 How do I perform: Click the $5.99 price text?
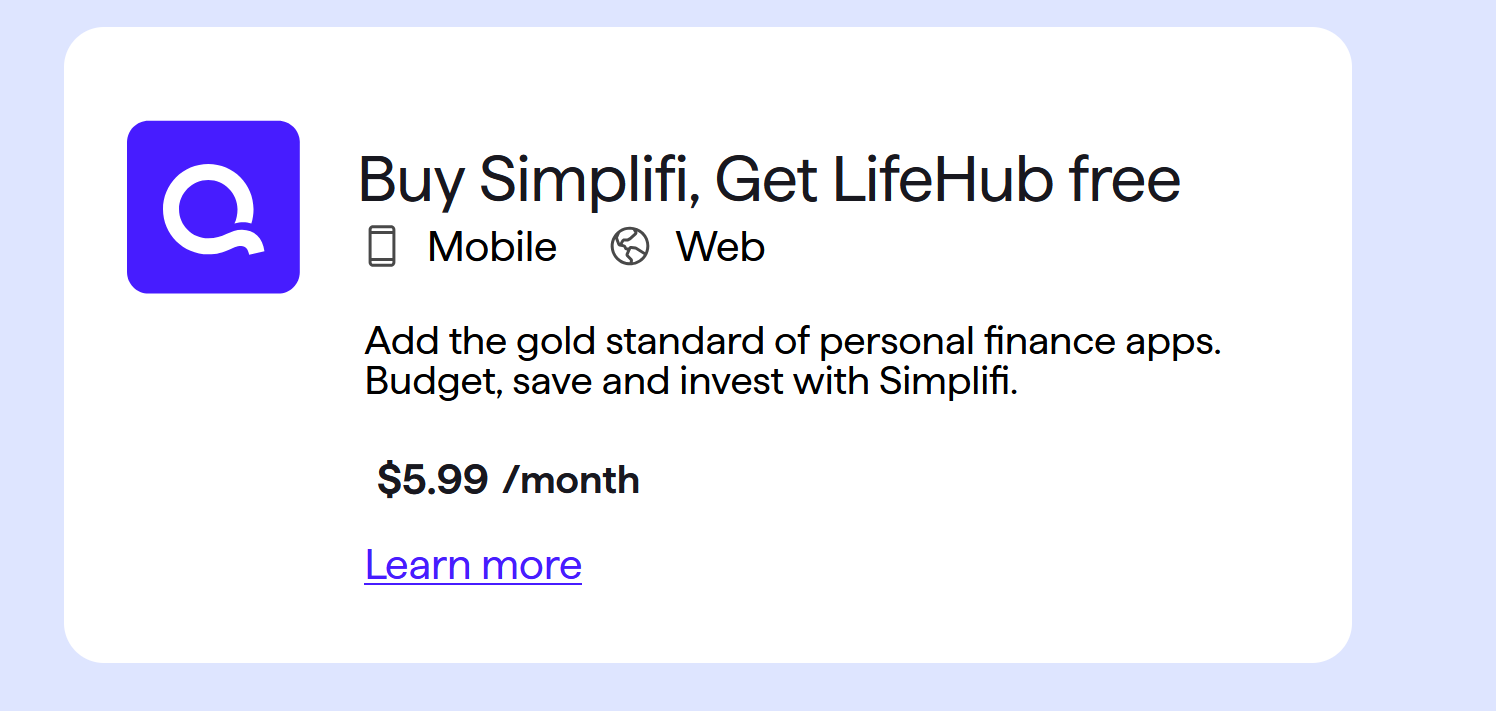pyautogui.click(x=432, y=480)
